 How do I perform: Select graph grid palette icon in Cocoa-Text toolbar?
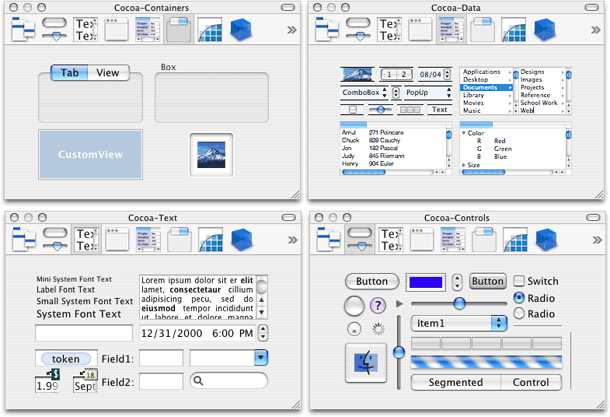211,240
